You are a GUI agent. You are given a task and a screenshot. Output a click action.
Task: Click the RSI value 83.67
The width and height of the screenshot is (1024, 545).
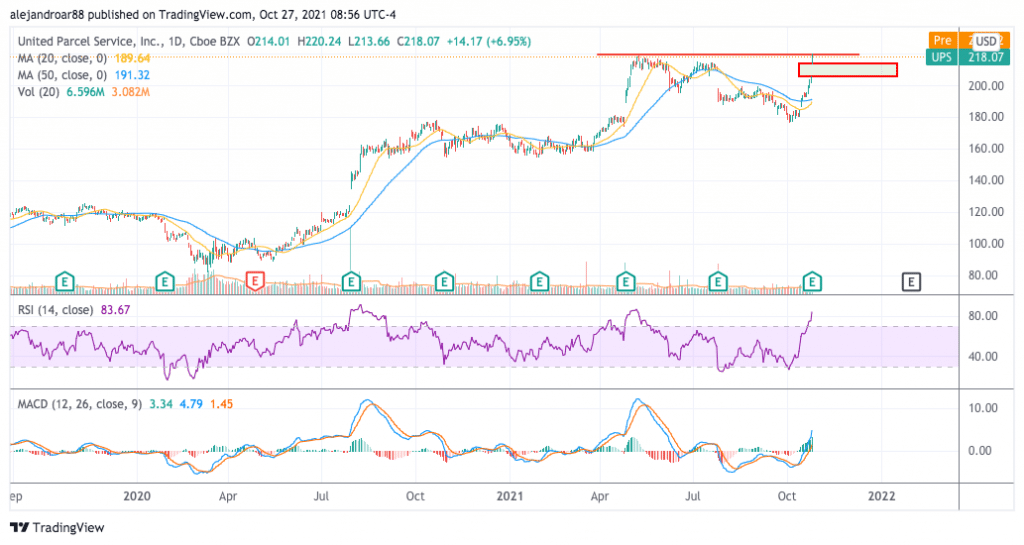(116, 310)
